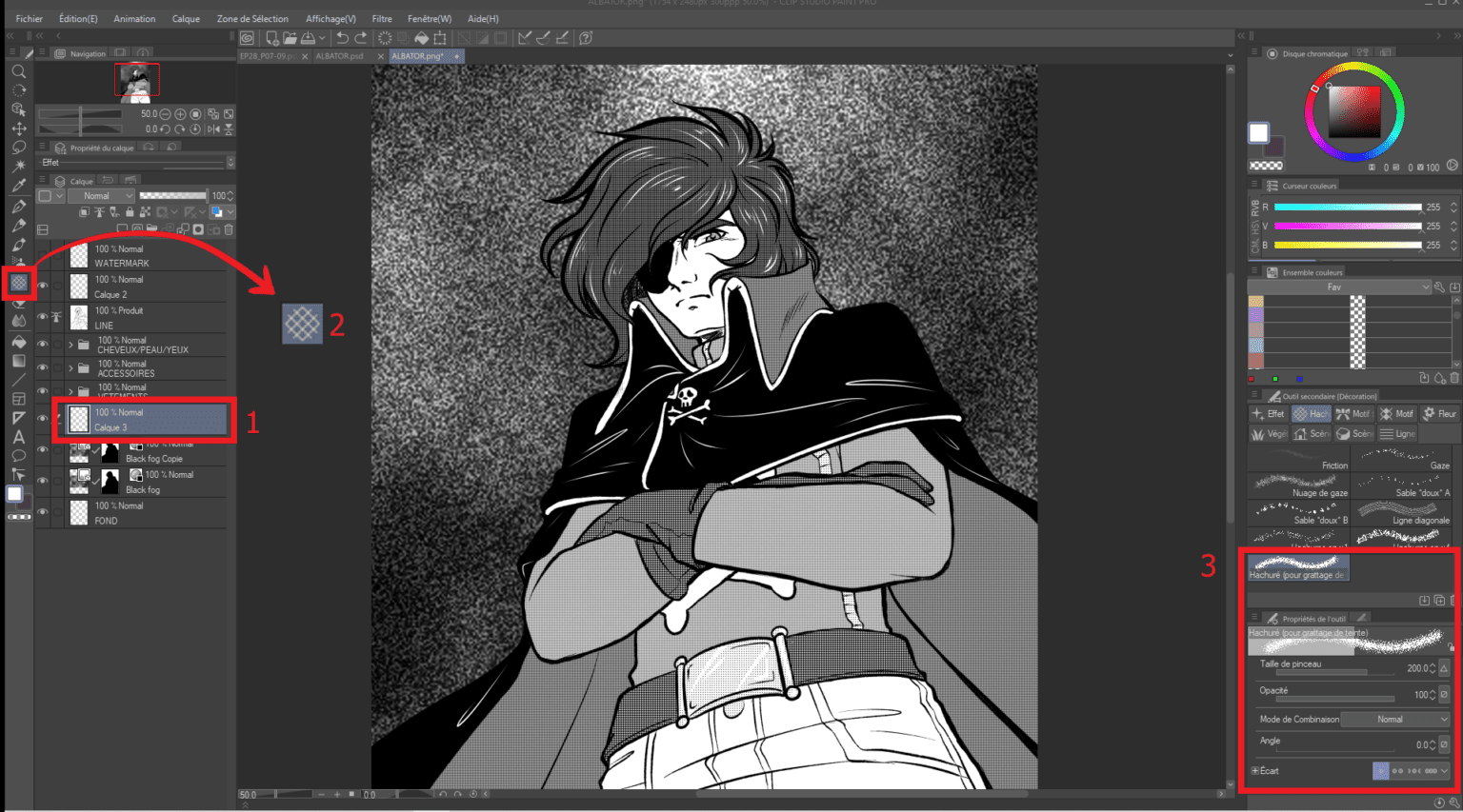
Task: Show the WATERMARK layer
Action: (43, 255)
